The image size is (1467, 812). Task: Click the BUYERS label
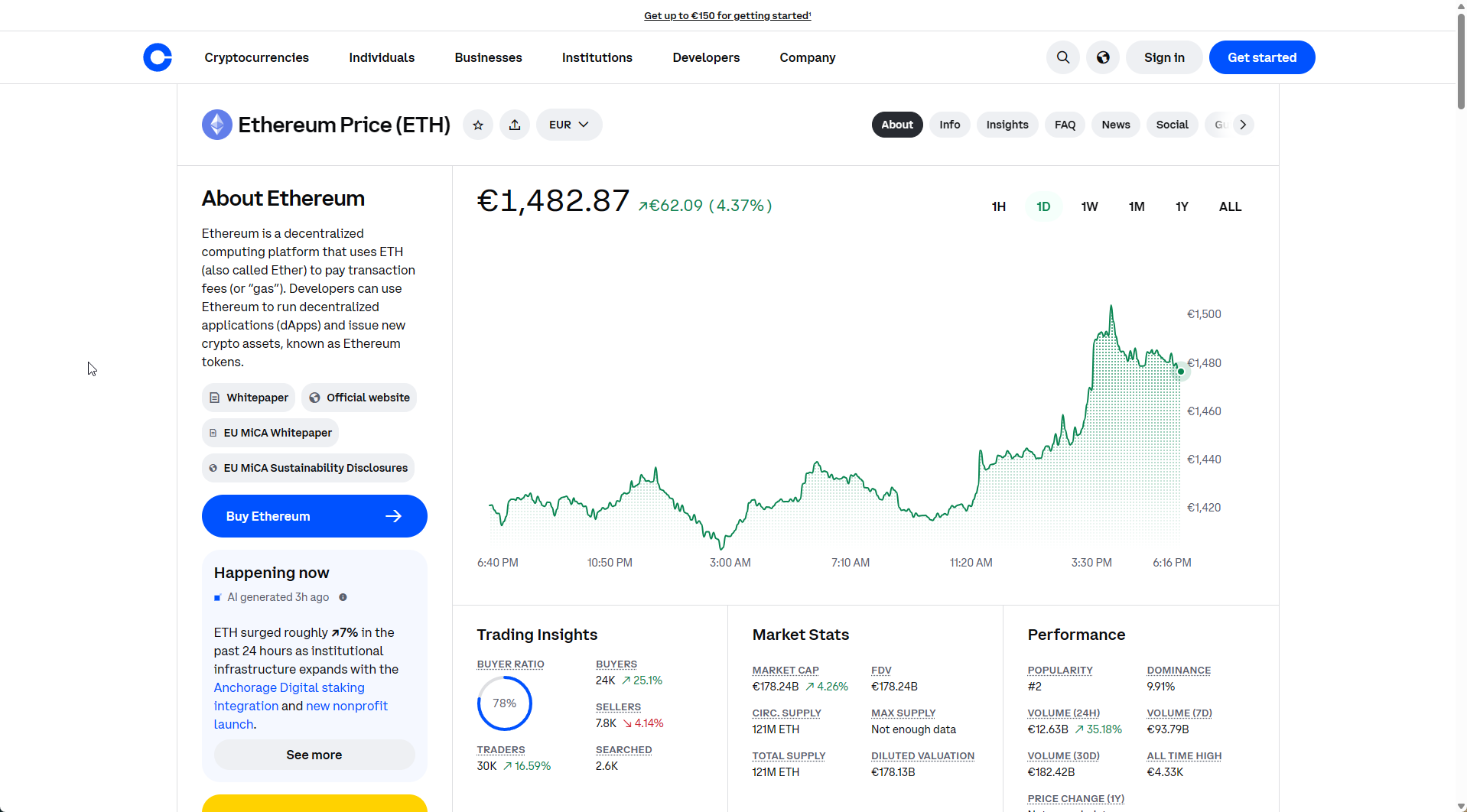(x=616, y=664)
